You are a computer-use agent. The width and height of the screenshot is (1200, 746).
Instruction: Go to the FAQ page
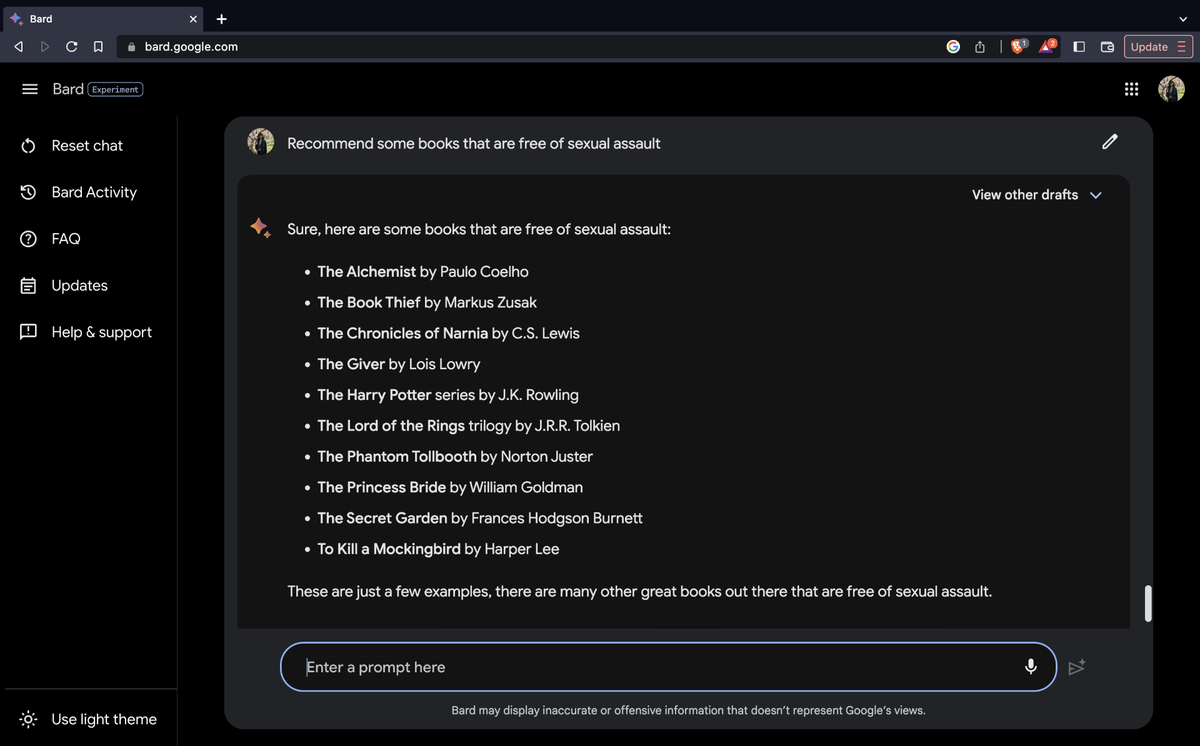[65, 239]
